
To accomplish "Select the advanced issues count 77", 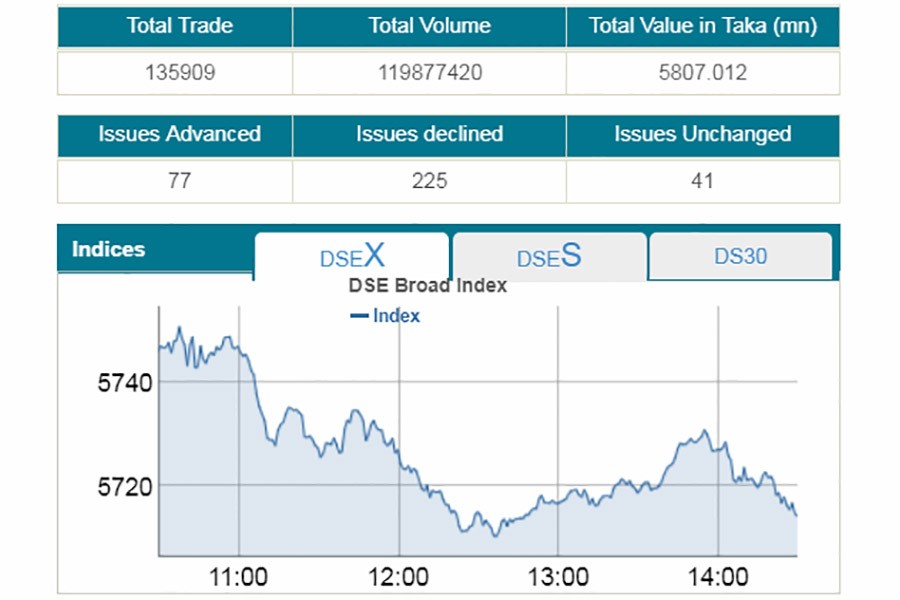I will pos(176,180).
